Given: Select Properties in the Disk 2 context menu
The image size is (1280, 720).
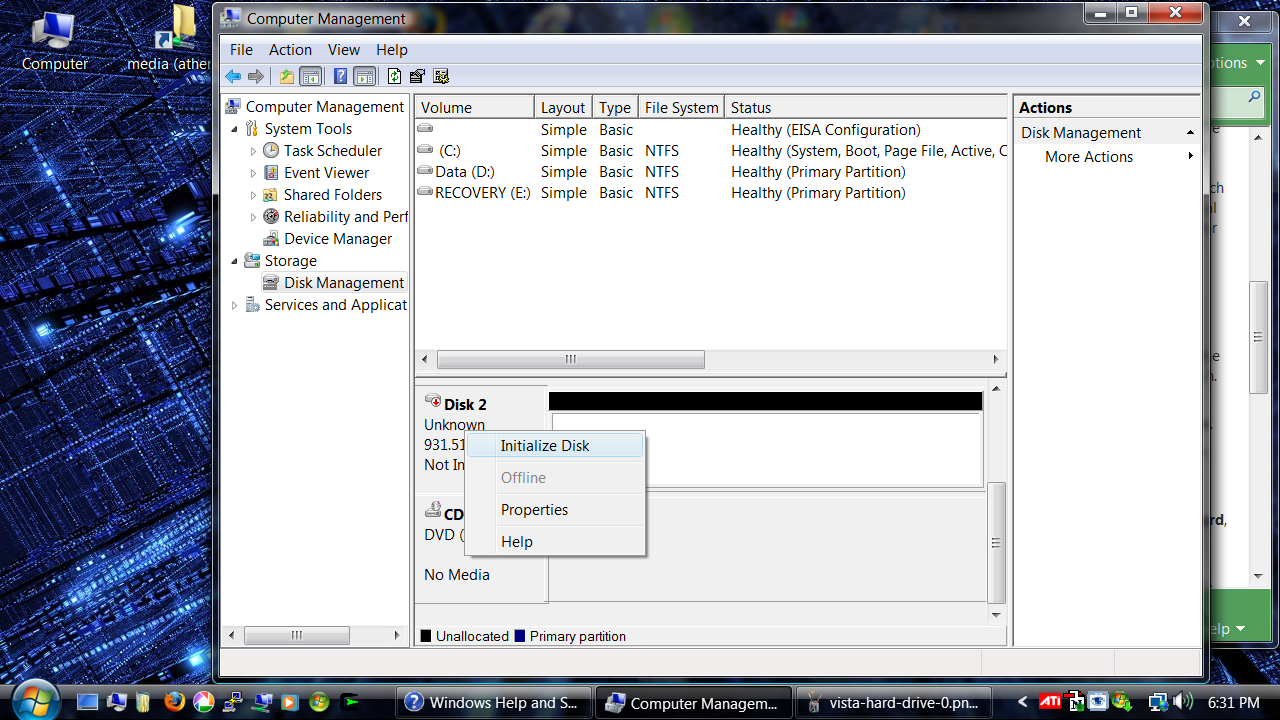Looking at the screenshot, I should coord(534,509).
